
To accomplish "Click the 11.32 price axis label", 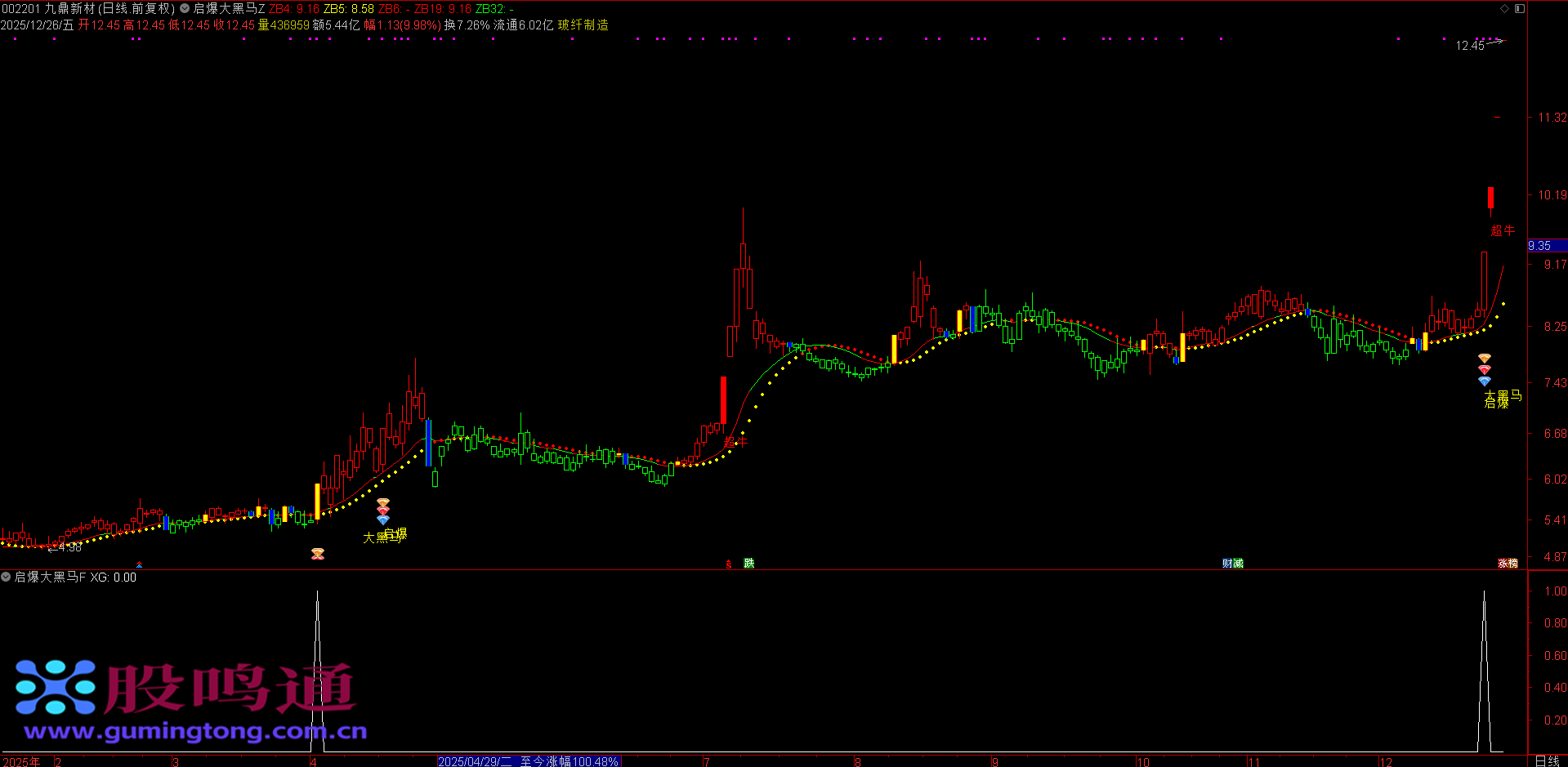I will (1552, 118).
